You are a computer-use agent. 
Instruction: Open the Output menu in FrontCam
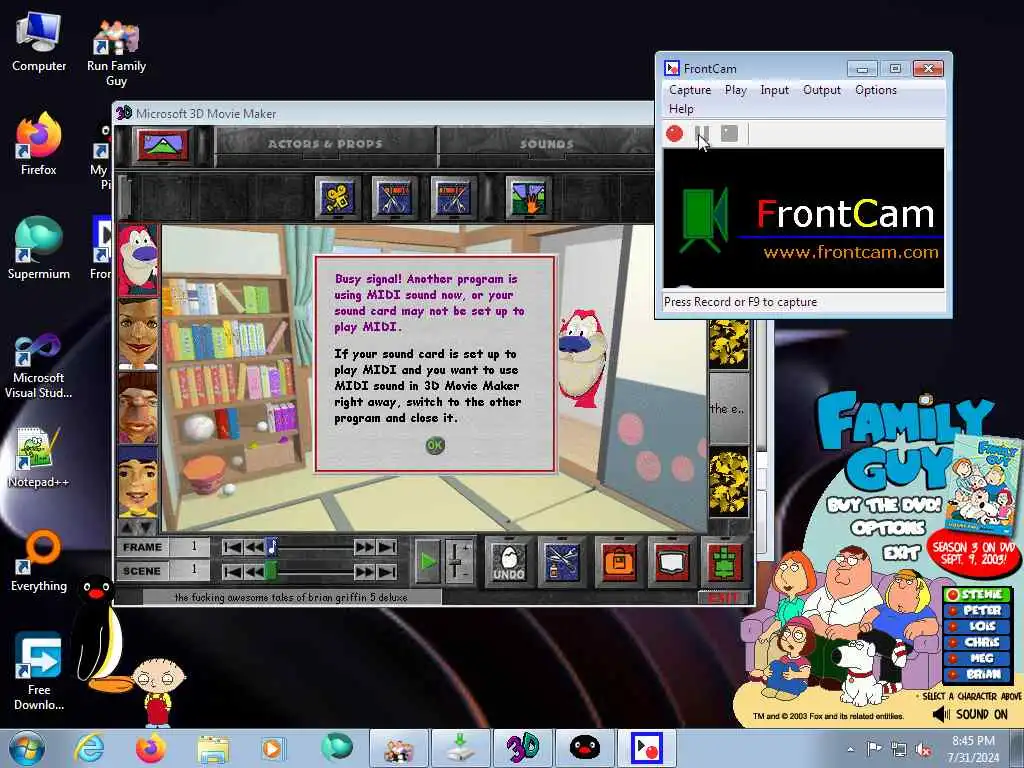click(822, 90)
